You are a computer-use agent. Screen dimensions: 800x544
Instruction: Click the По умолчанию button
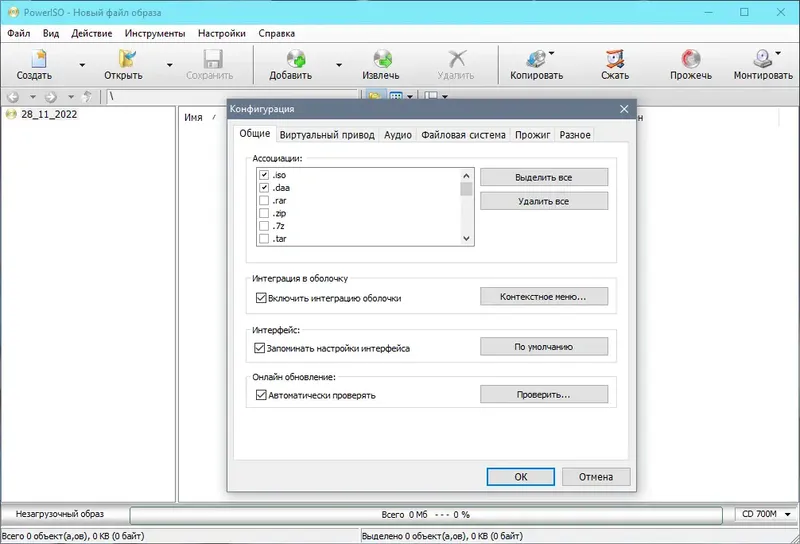coord(544,347)
